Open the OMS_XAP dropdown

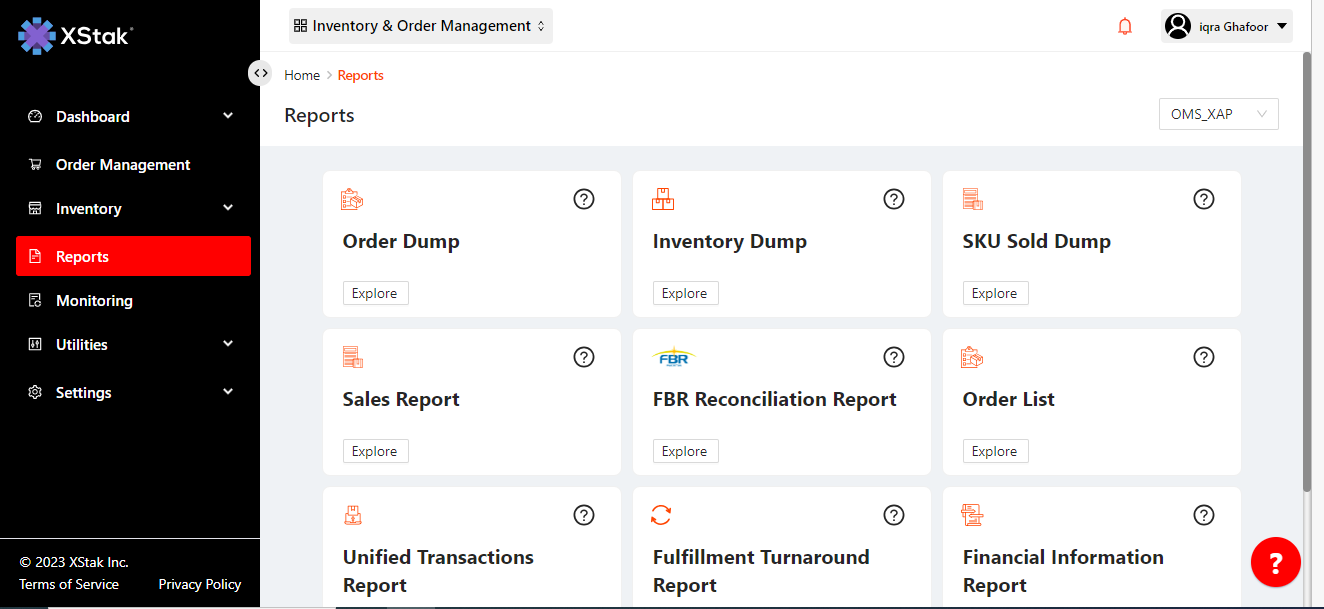point(1218,114)
